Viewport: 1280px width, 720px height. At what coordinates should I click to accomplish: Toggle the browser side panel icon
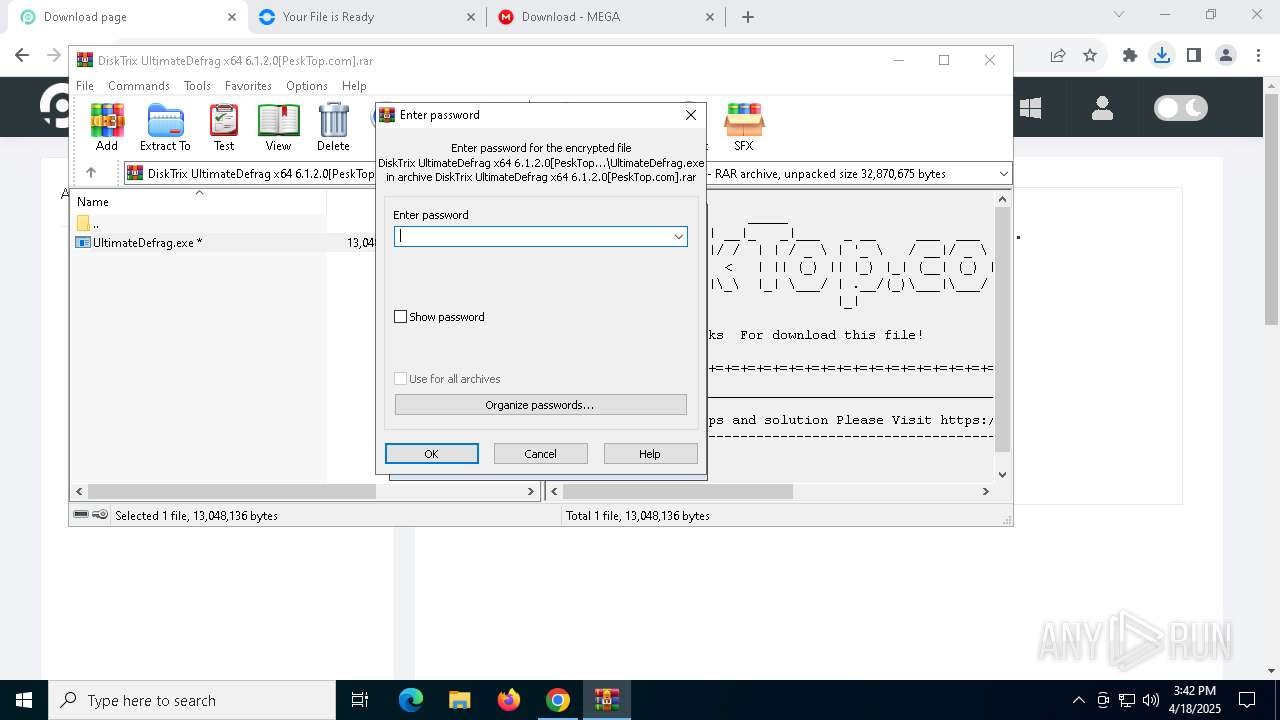click(x=1194, y=56)
